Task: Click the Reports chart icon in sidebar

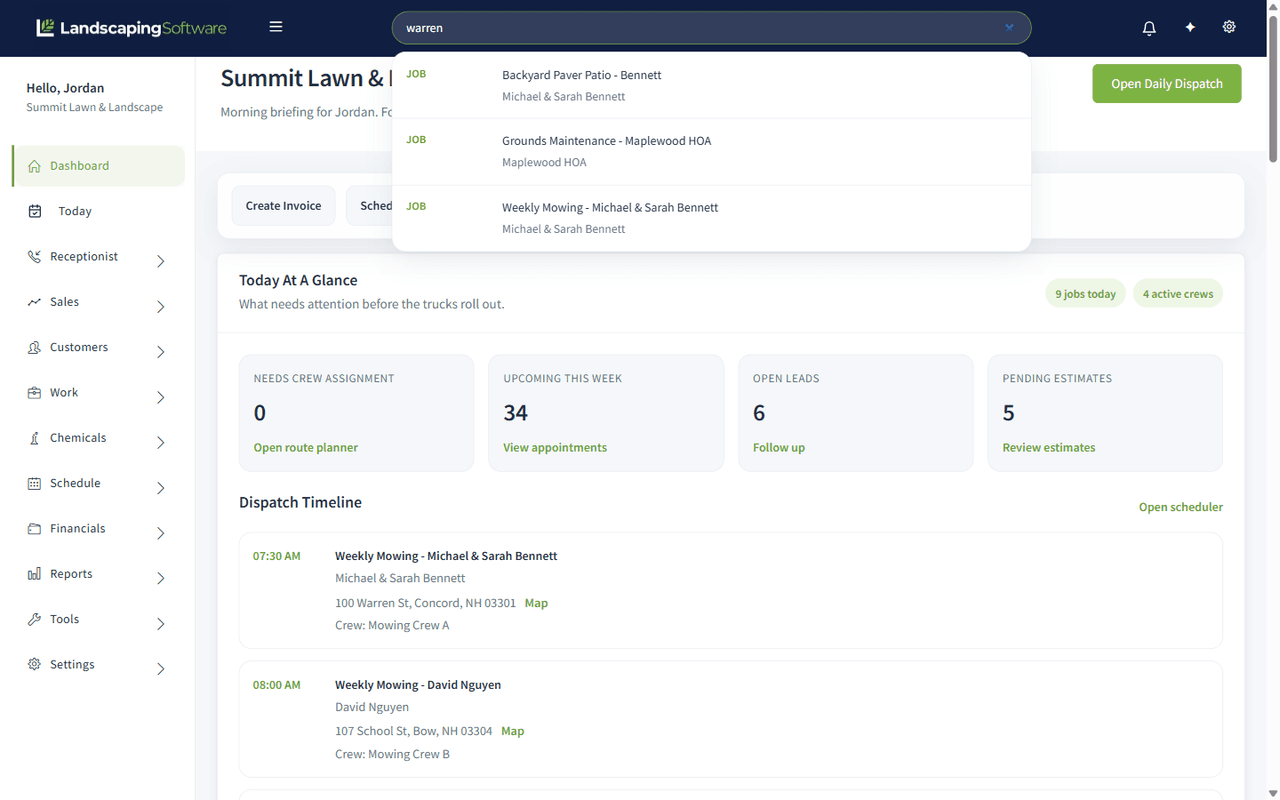Action: pos(34,574)
